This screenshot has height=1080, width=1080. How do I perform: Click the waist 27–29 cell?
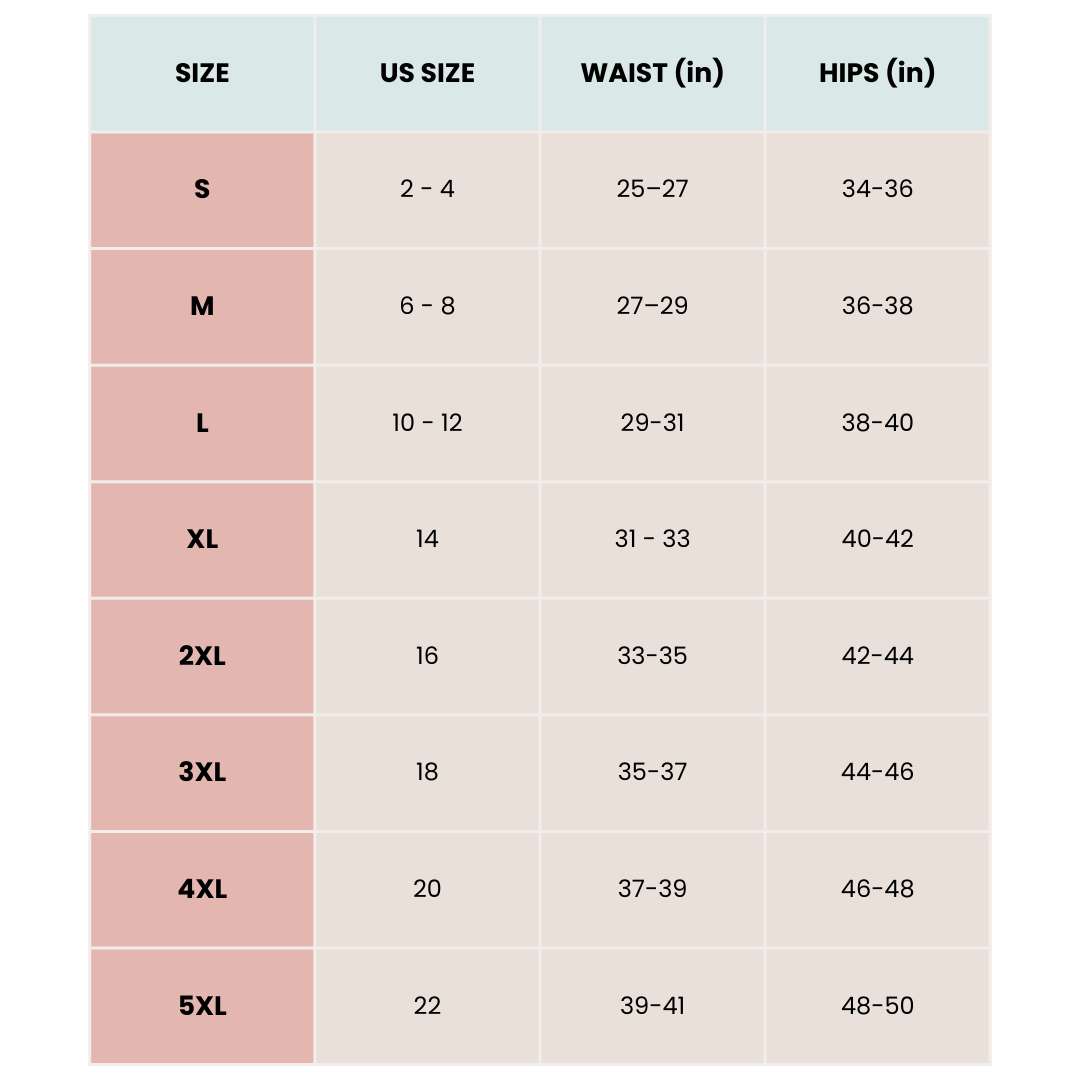pos(652,306)
